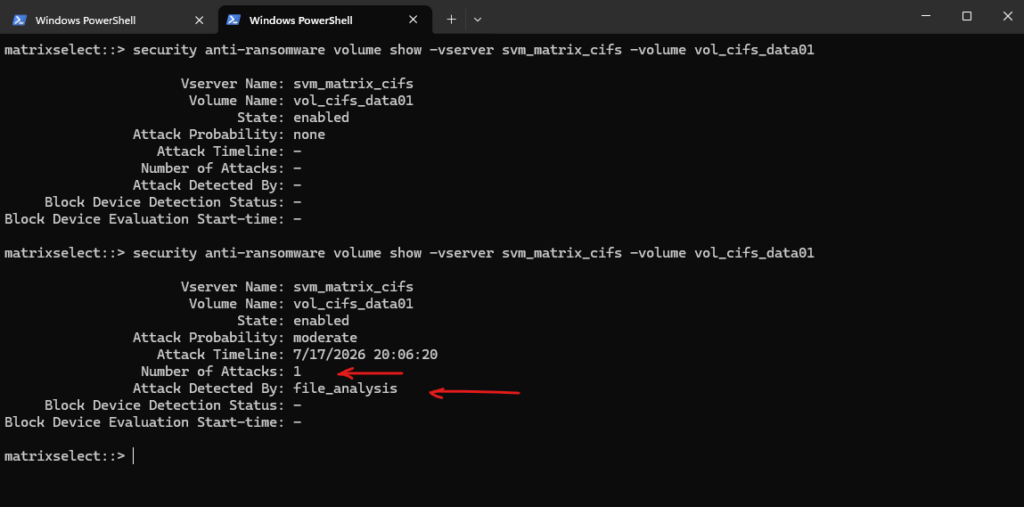Click the cursor at the last matrixselect prompt
The width and height of the screenshot is (1024, 507).
pyautogui.click(x=133, y=456)
